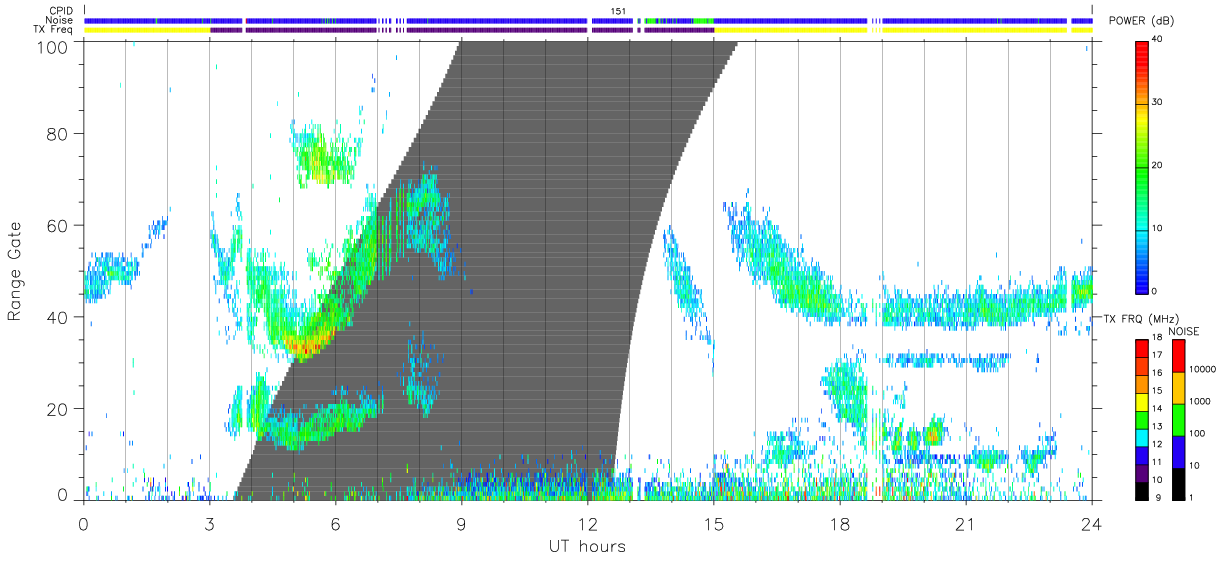Click the NOISE color bar legend

(1177, 419)
